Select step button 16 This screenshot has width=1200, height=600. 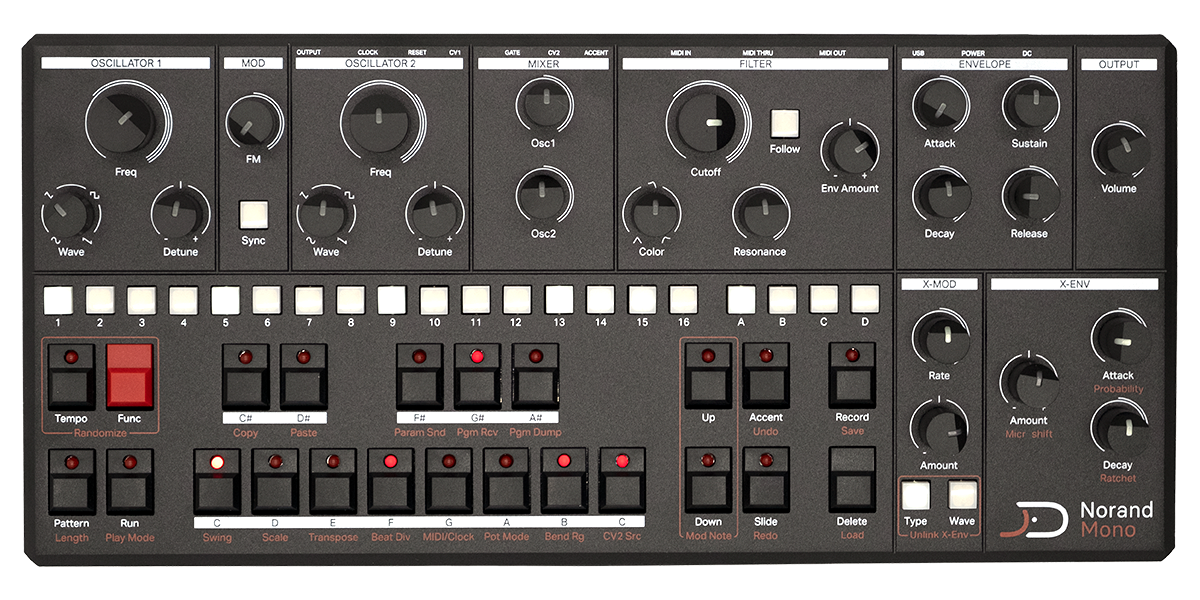click(x=683, y=300)
